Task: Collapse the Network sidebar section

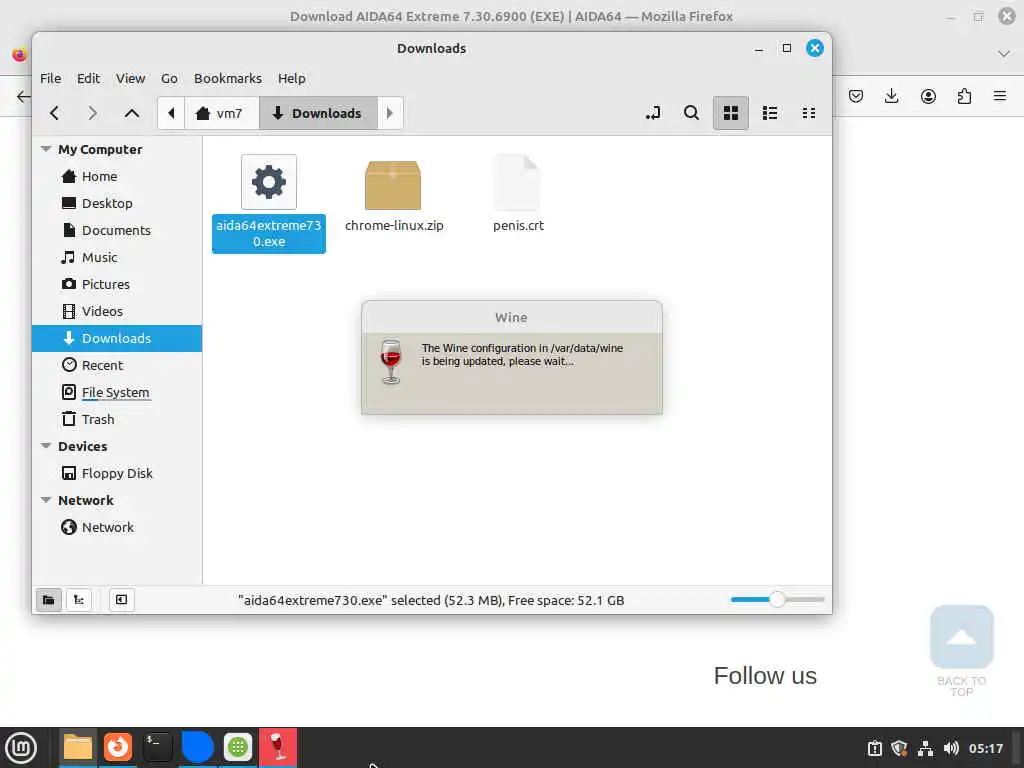Action: pos(46,500)
